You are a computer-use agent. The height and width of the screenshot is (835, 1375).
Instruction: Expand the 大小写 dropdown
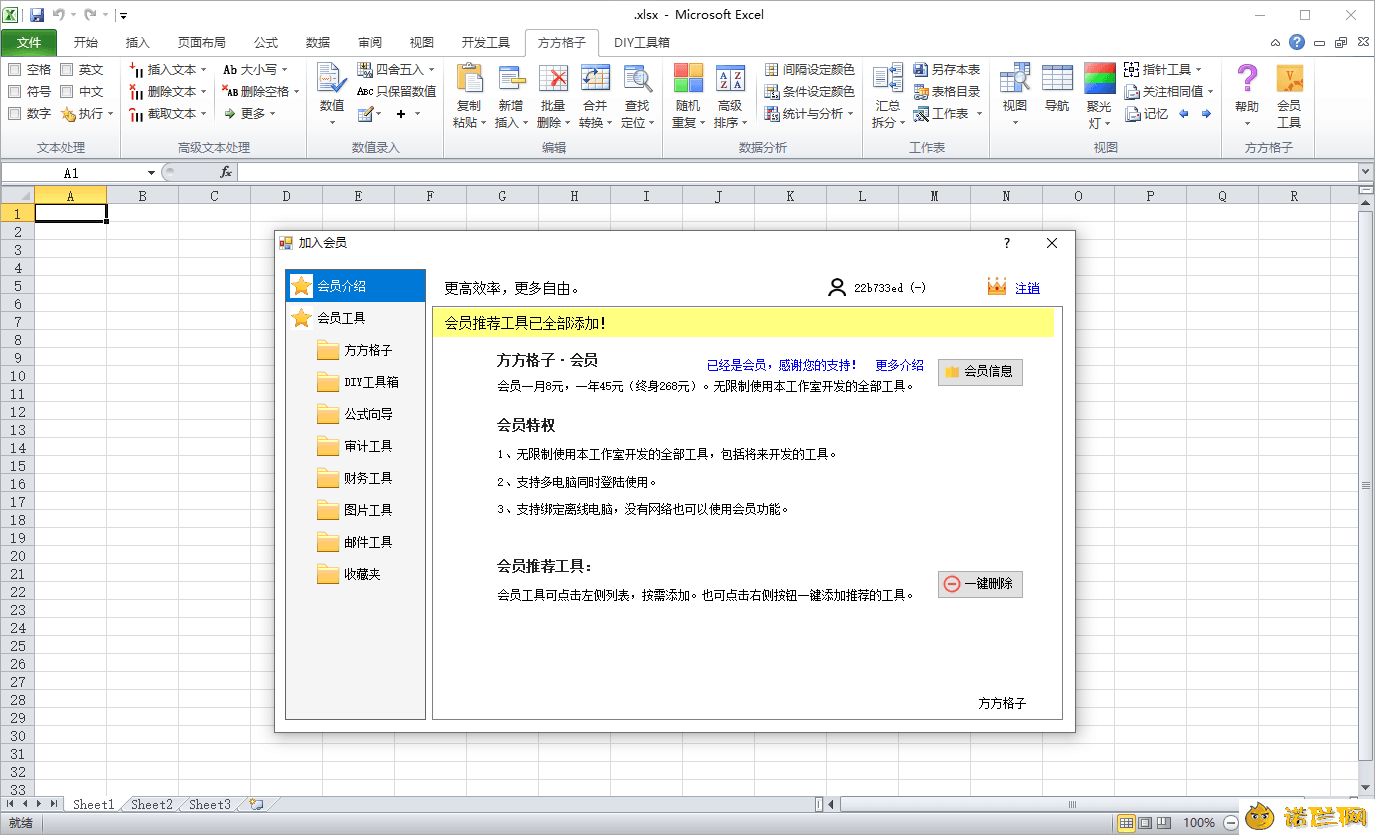[x=284, y=70]
